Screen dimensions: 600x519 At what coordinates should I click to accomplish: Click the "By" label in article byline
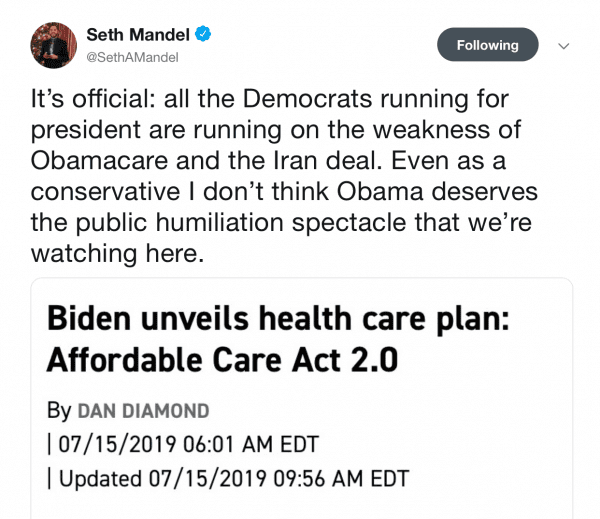(59, 411)
